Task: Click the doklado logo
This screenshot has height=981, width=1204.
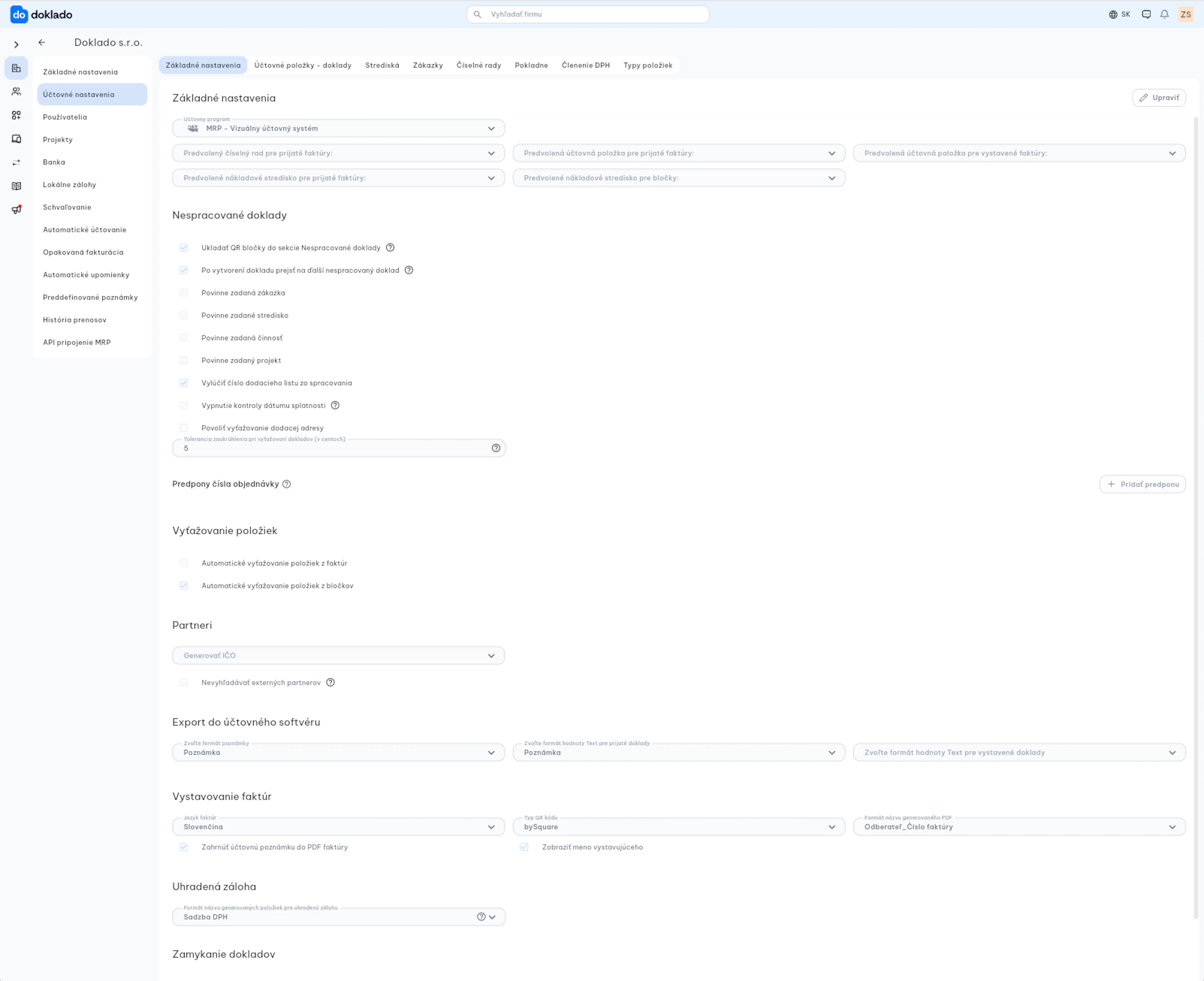Action: coord(41,15)
